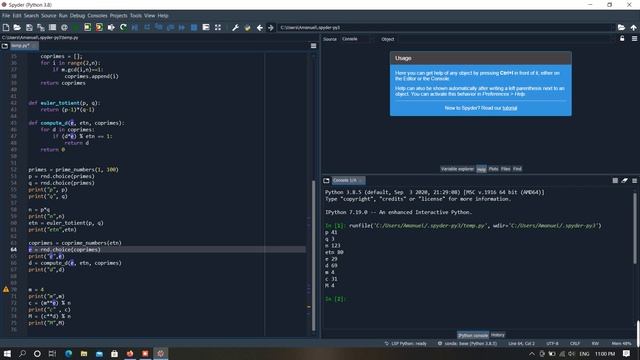Open PYTHONPATH manager icon
The image size is (640, 360).
[x=247, y=27]
